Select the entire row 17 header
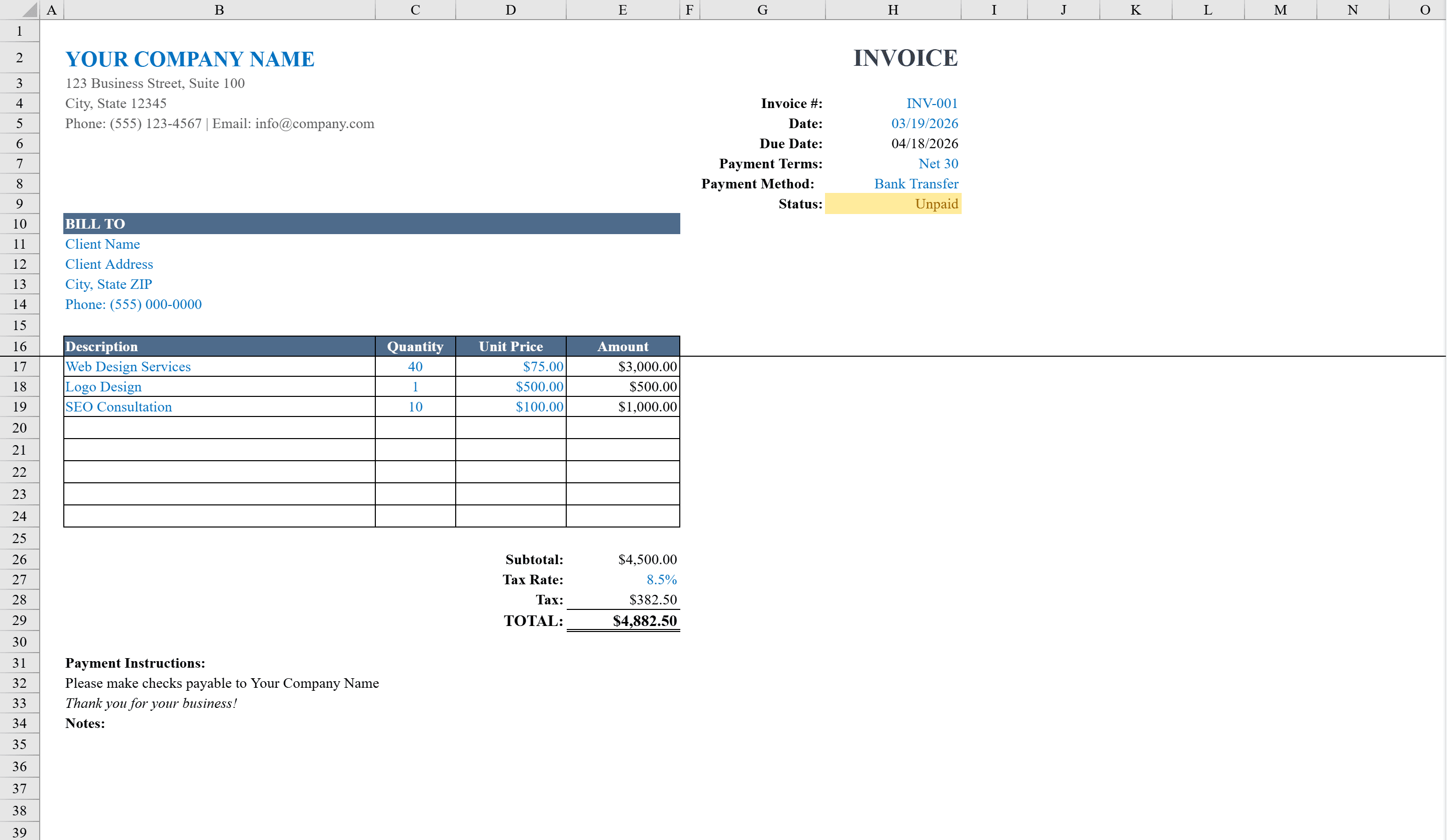The image size is (1447, 840). [20, 366]
